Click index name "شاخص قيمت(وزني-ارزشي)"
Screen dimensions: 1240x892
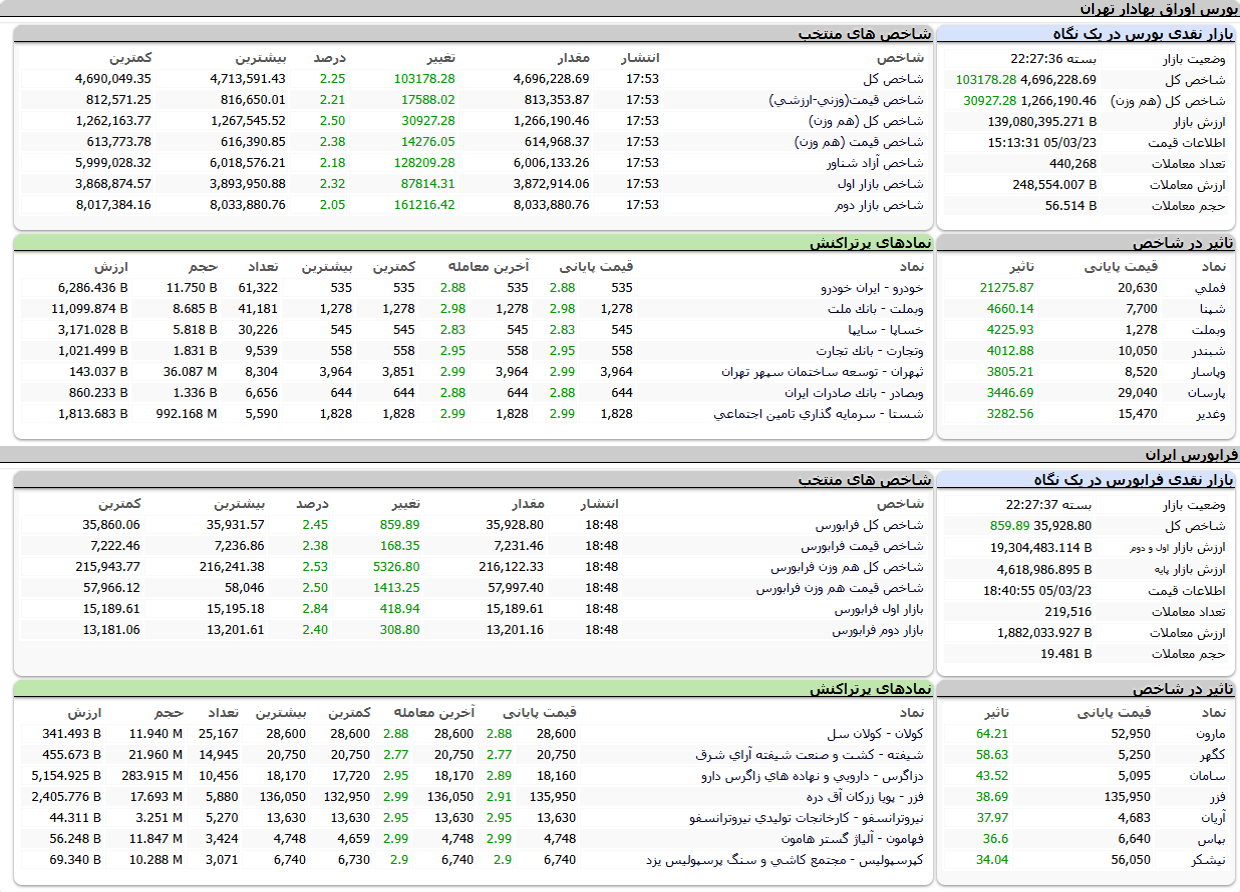click(x=847, y=100)
